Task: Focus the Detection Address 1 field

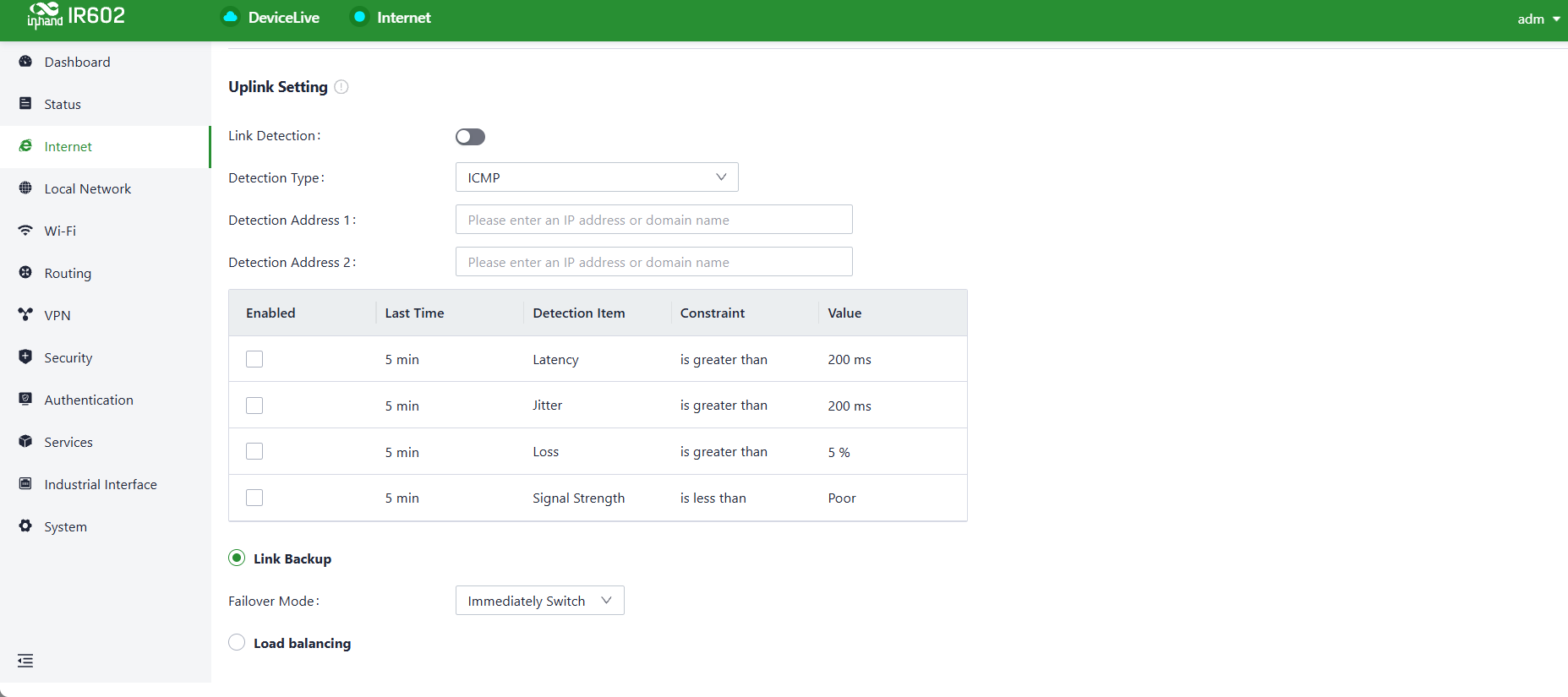Action: click(654, 220)
